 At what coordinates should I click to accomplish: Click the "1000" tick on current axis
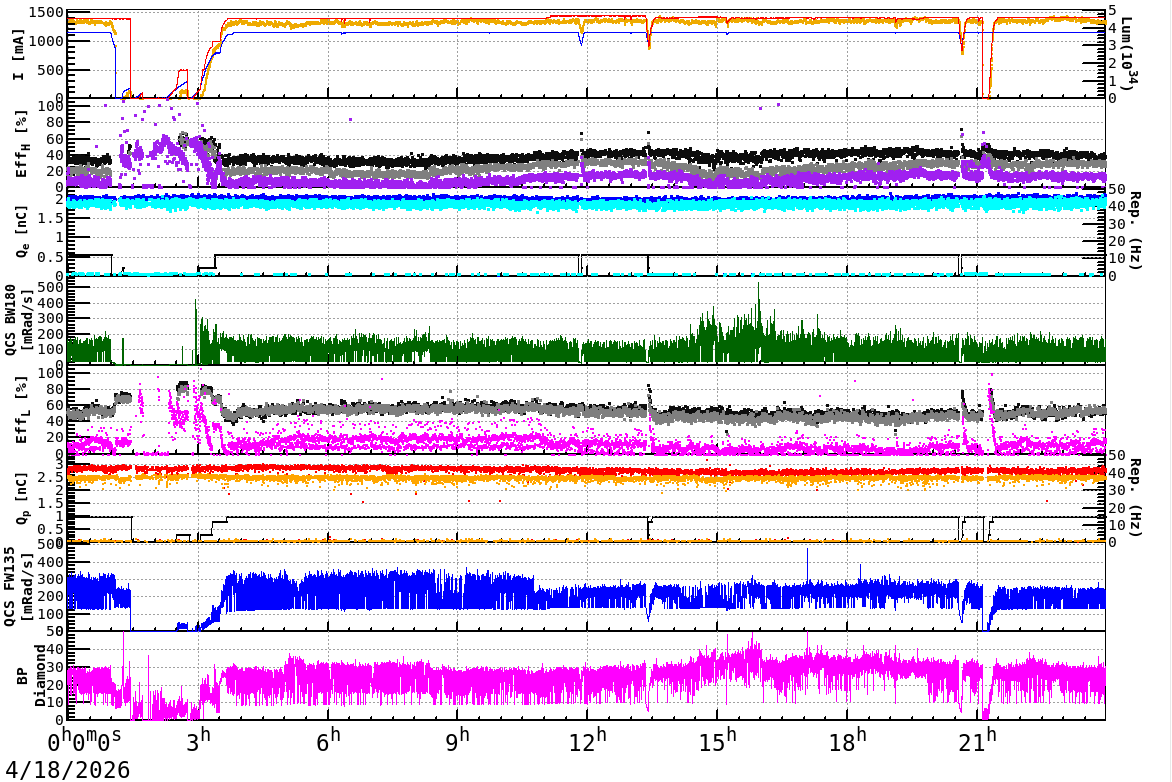(x=48, y=41)
